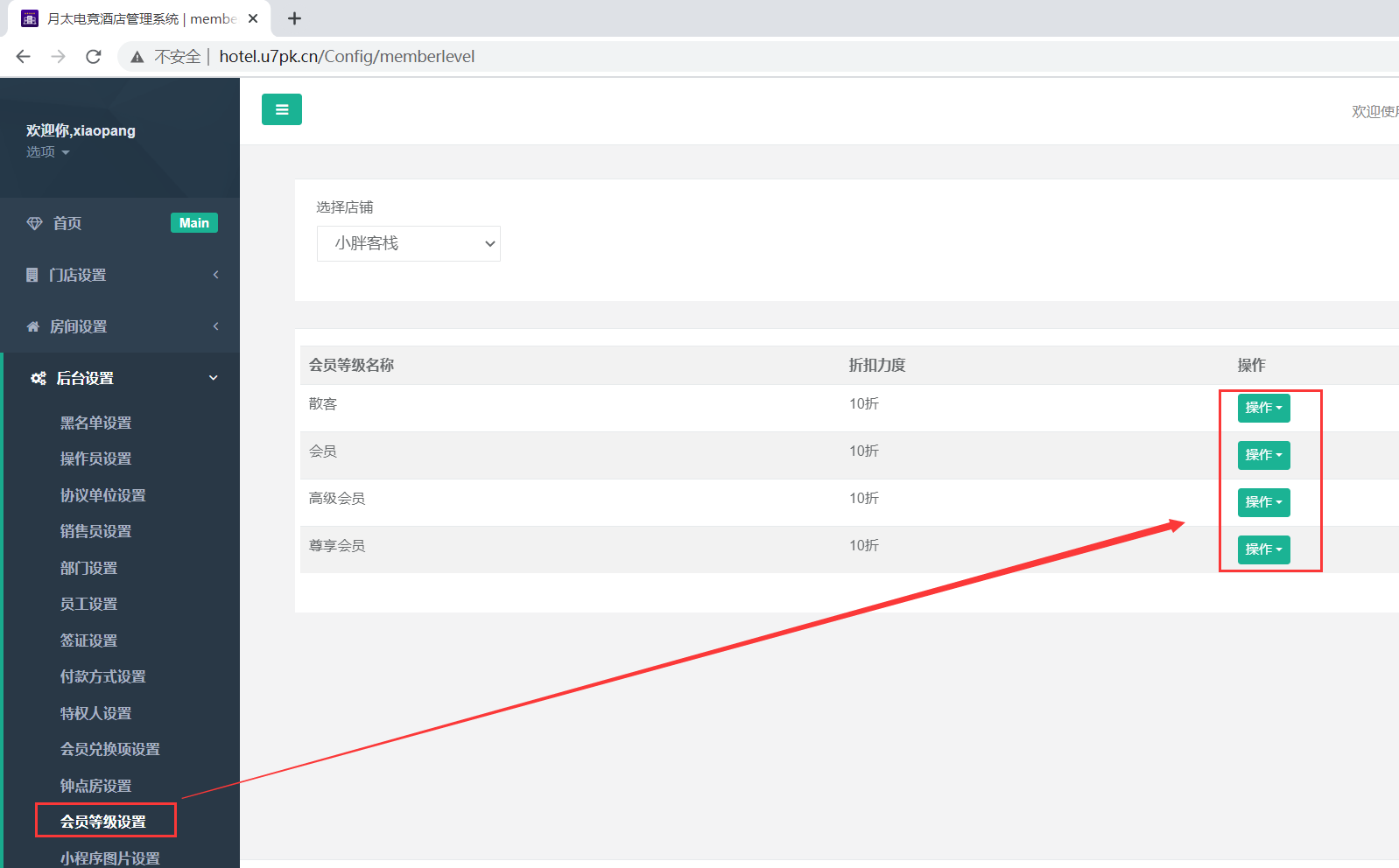The height and width of the screenshot is (868, 1399).
Task: Click the 折扣力度 column header
Action: pyautogui.click(x=877, y=365)
